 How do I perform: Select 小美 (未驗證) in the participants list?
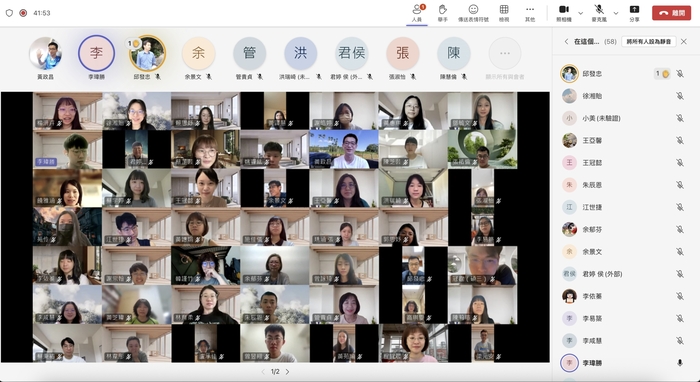625,118
